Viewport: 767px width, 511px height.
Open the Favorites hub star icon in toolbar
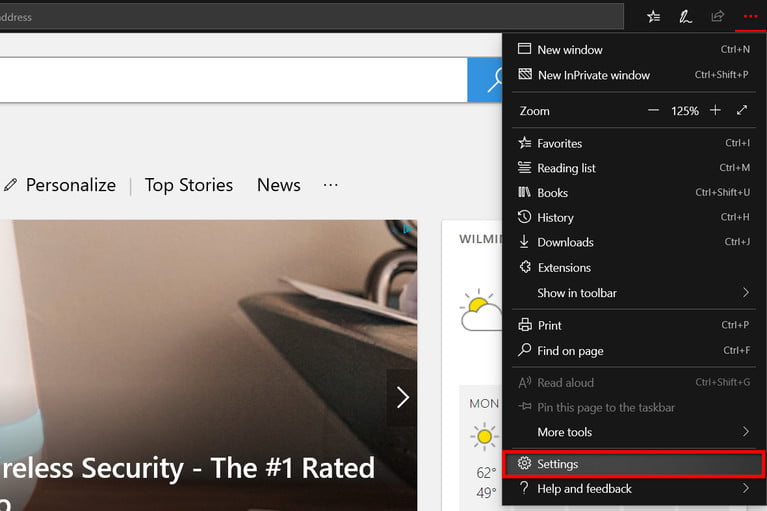click(x=654, y=17)
